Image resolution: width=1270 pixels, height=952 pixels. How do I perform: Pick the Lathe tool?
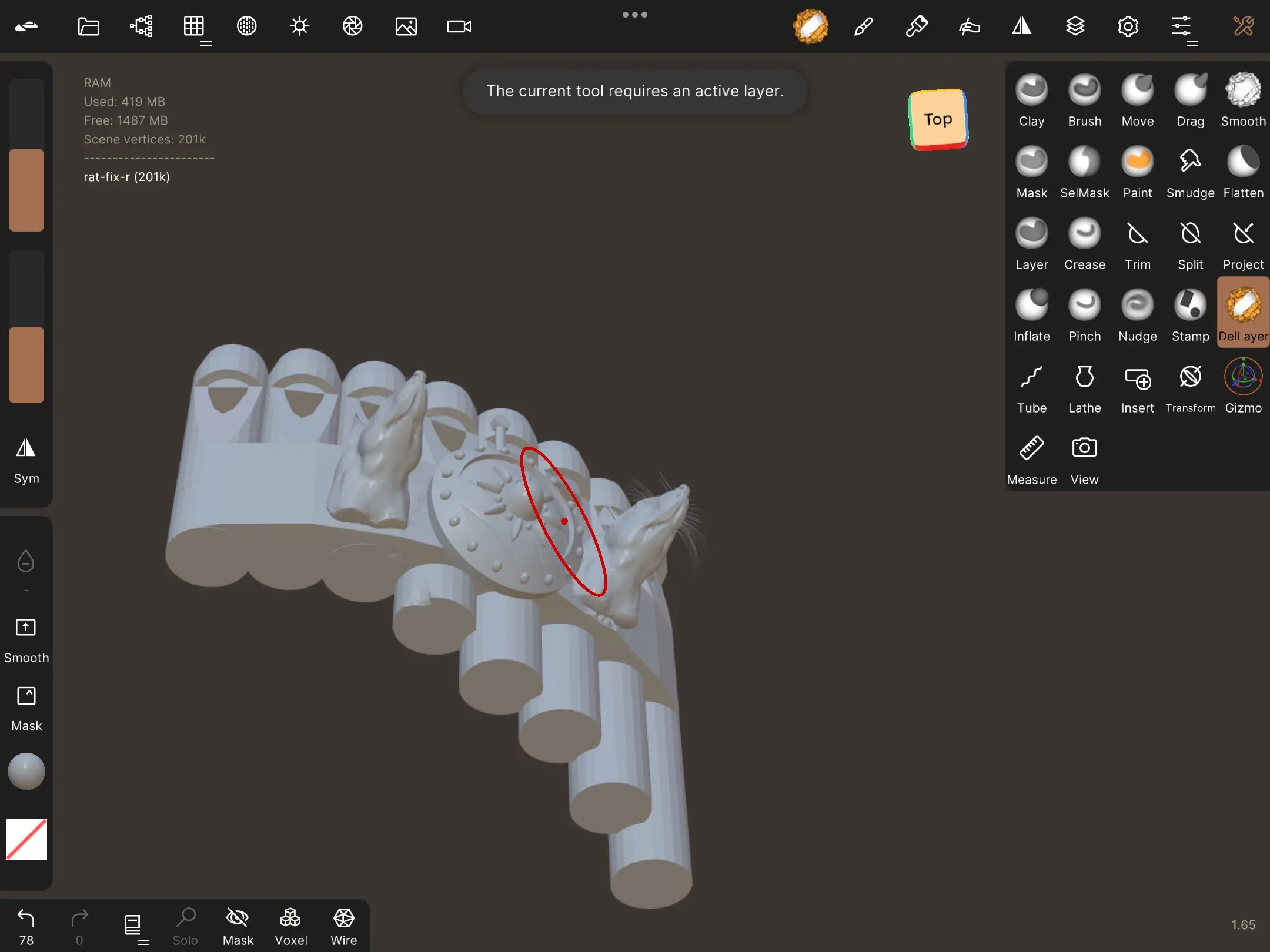1084,387
